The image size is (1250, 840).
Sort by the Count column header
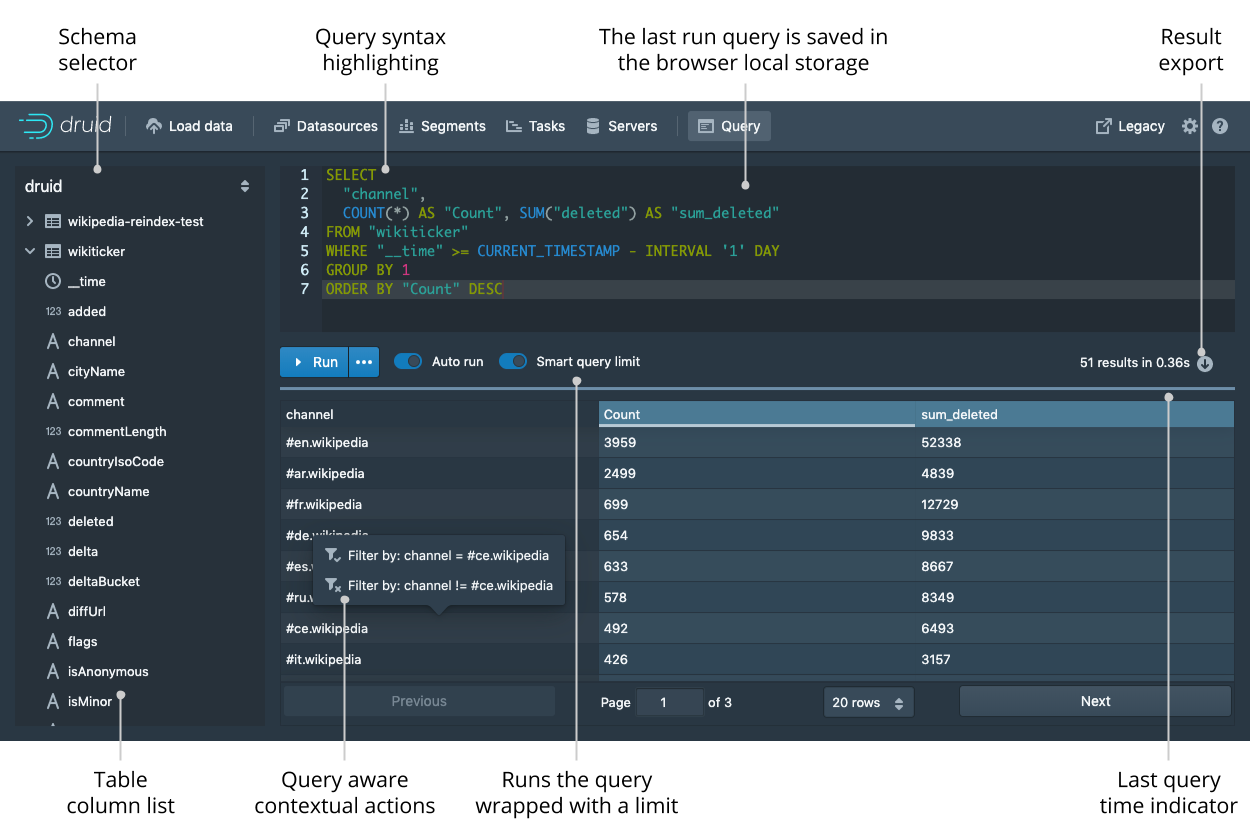point(757,414)
